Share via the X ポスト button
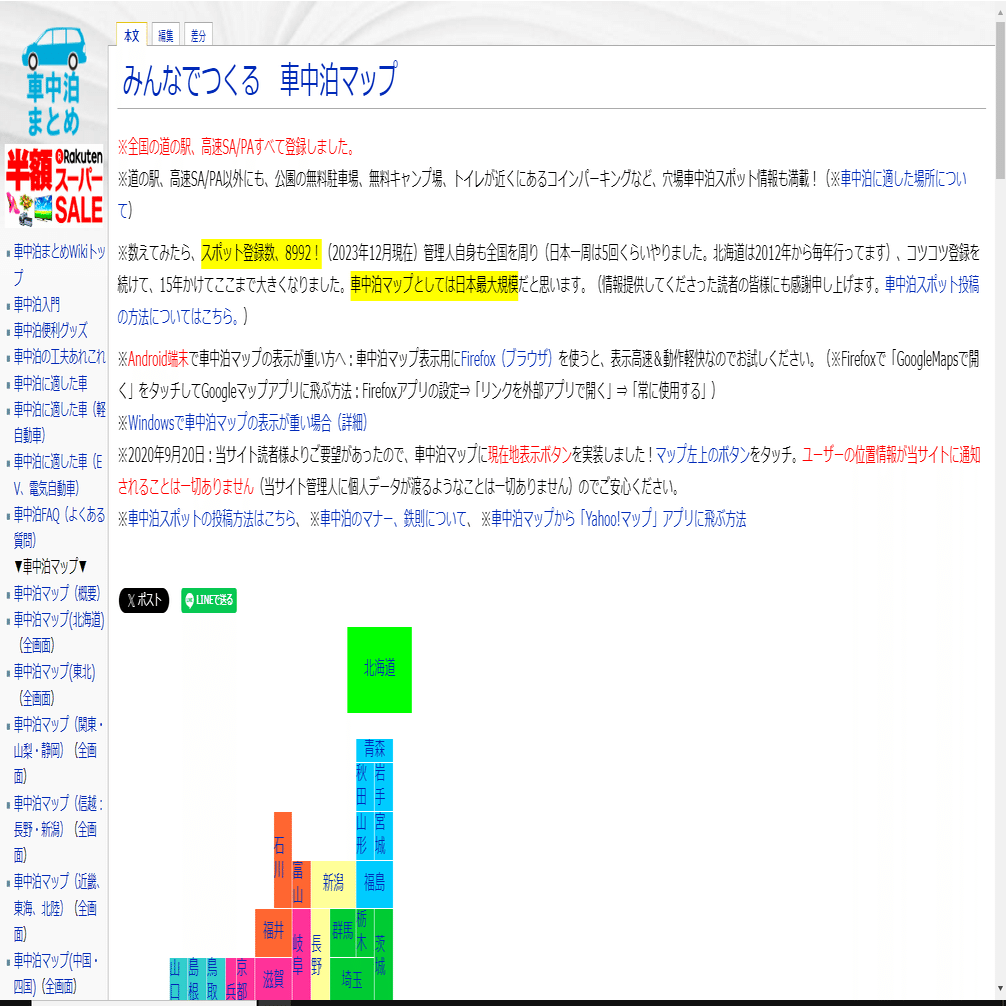The height and width of the screenshot is (1006, 1006). click(144, 600)
